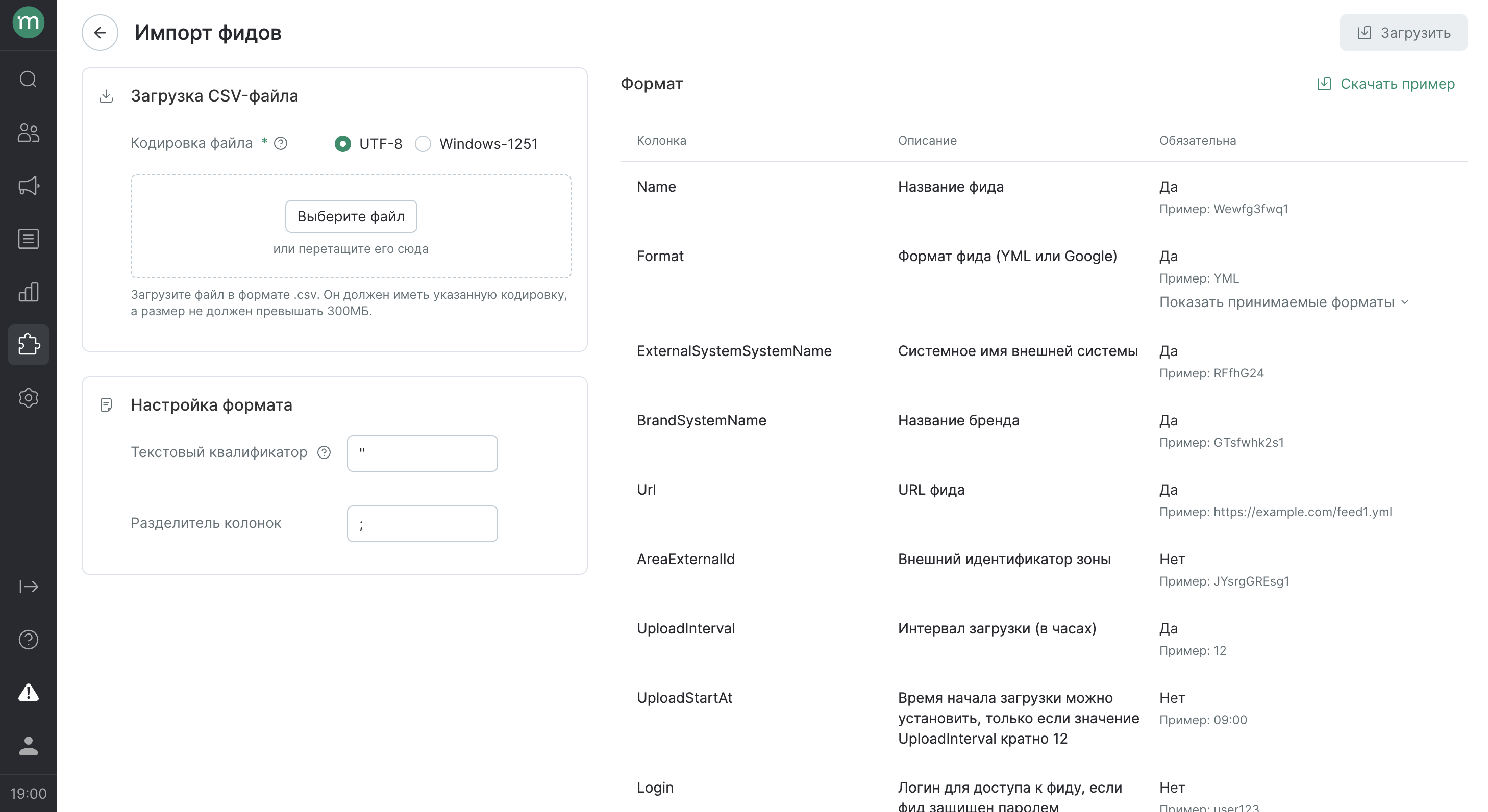The width and height of the screenshot is (1488, 812).
Task: Open settings via the sidebar gear icon
Action: pos(28,398)
